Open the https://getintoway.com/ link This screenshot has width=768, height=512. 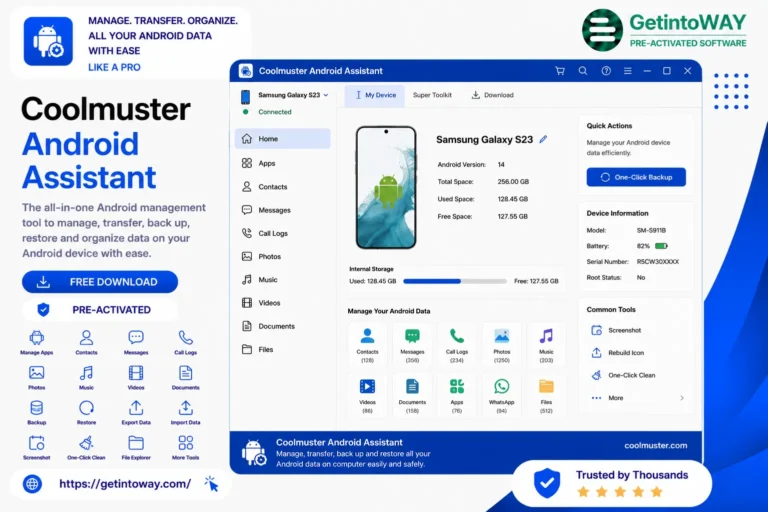coord(125,484)
